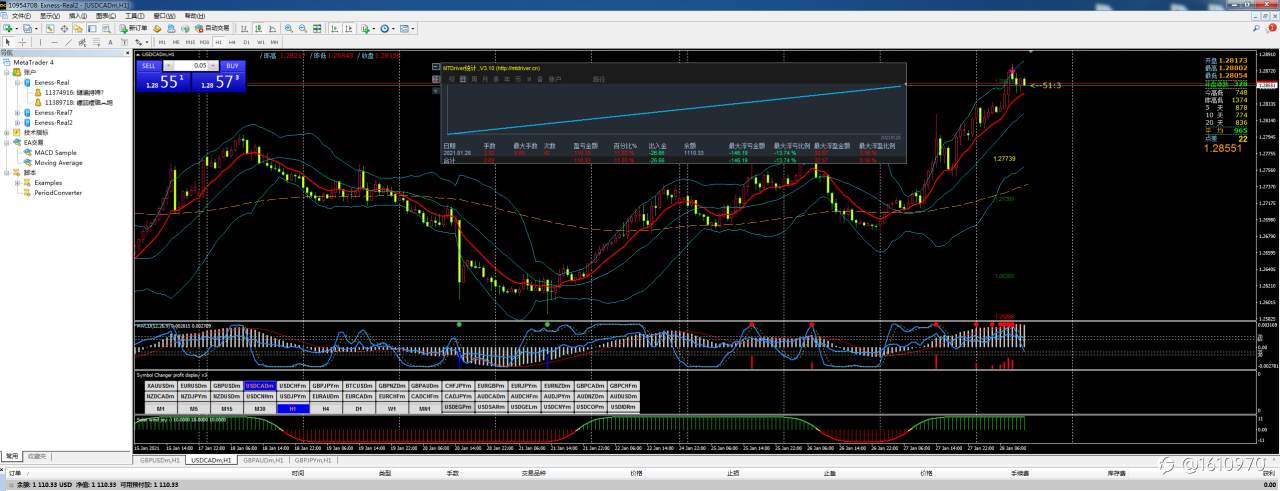Select the trendline drawing tool
Image resolution: width=1280 pixels, height=491 pixels.
tap(68, 42)
